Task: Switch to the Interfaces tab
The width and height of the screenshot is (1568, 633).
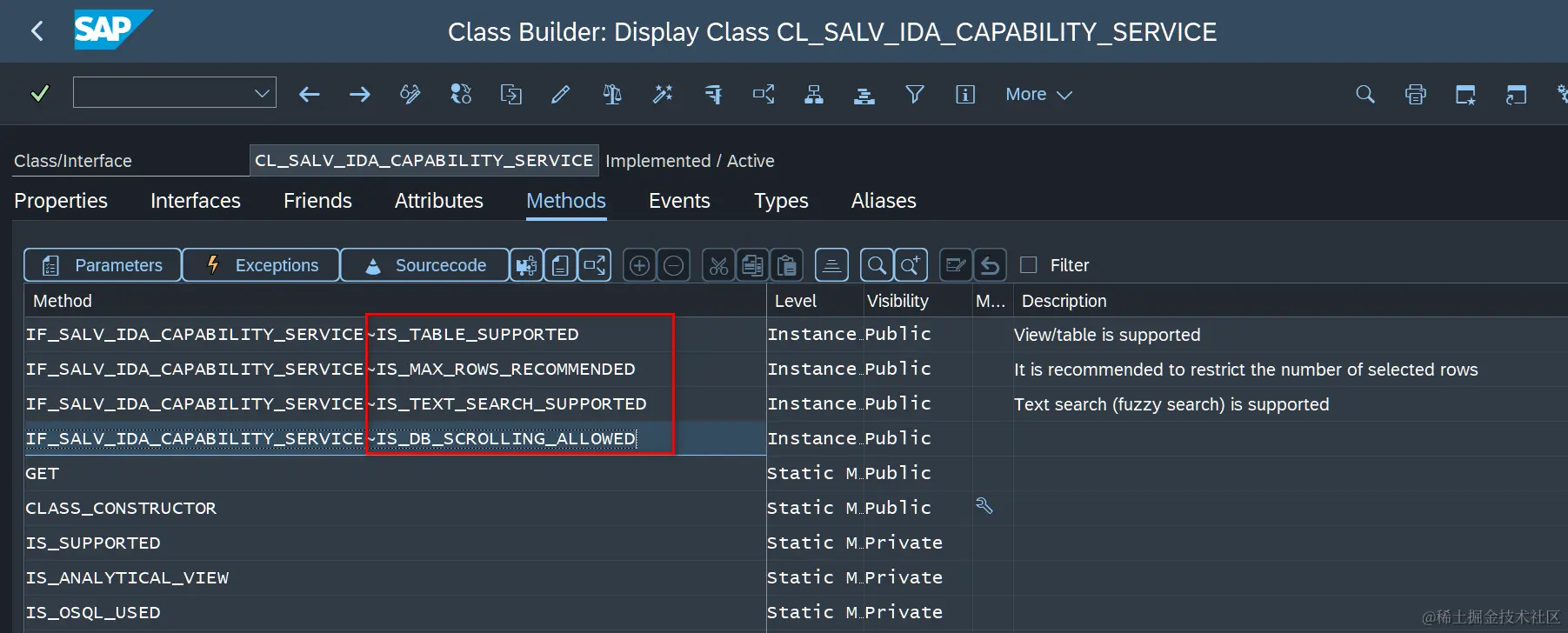Action: [x=196, y=201]
